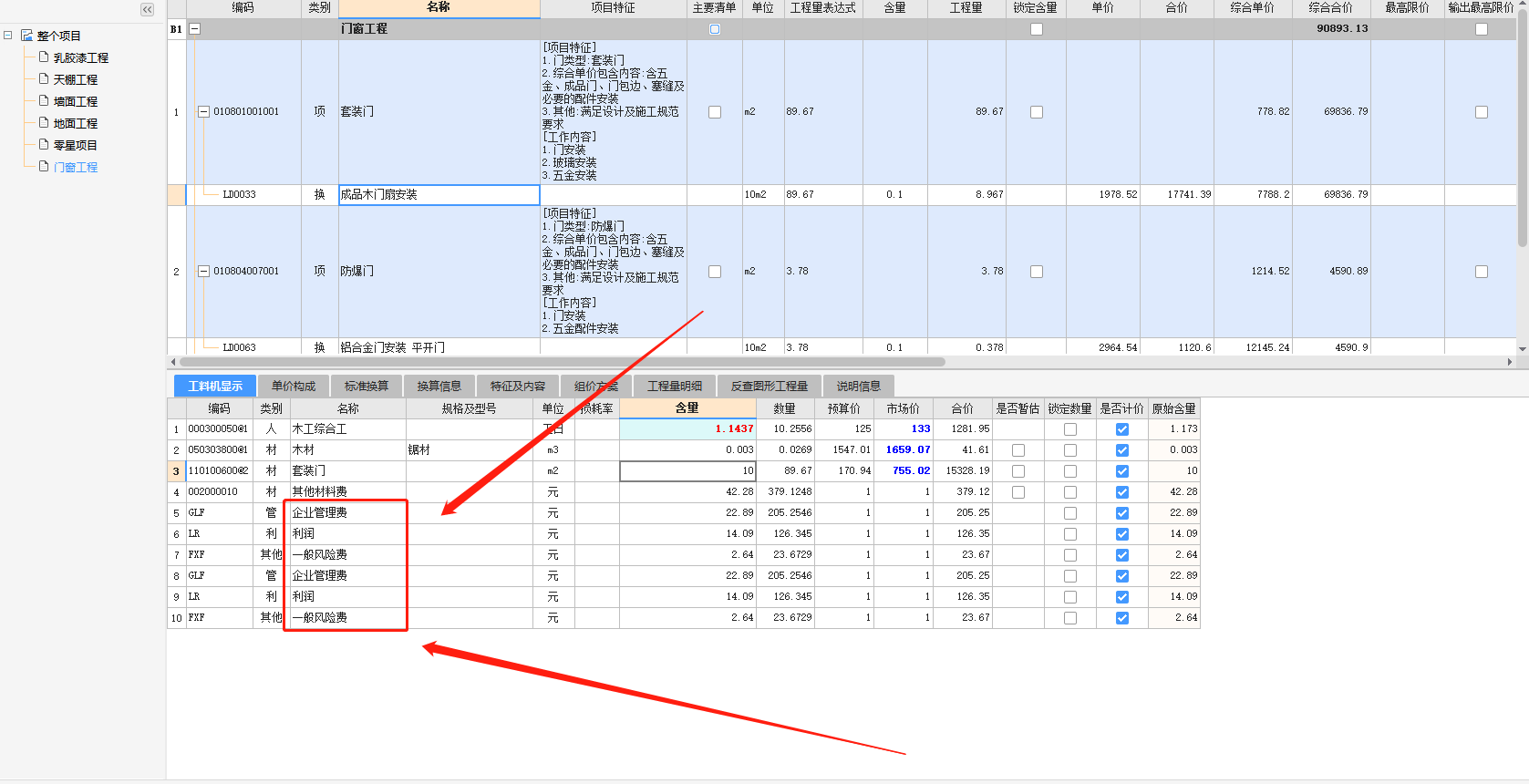This screenshot has width=1529, height=784.
Task: Toggle 是否暂估 checkbox for 木材
Action: click(x=1018, y=450)
